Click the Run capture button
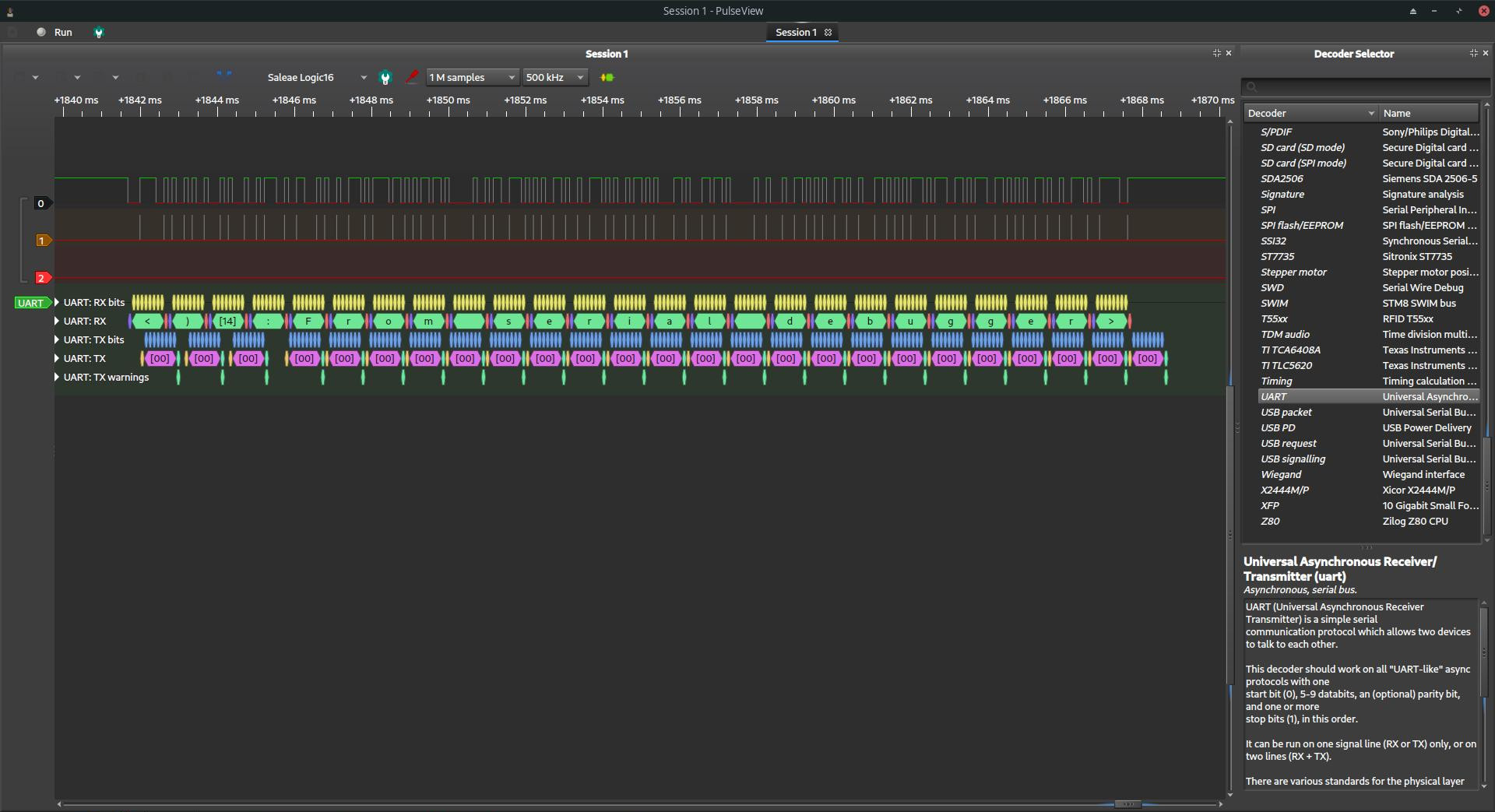The height and width of the screenshot is (812, 1495). pos(55,32)
